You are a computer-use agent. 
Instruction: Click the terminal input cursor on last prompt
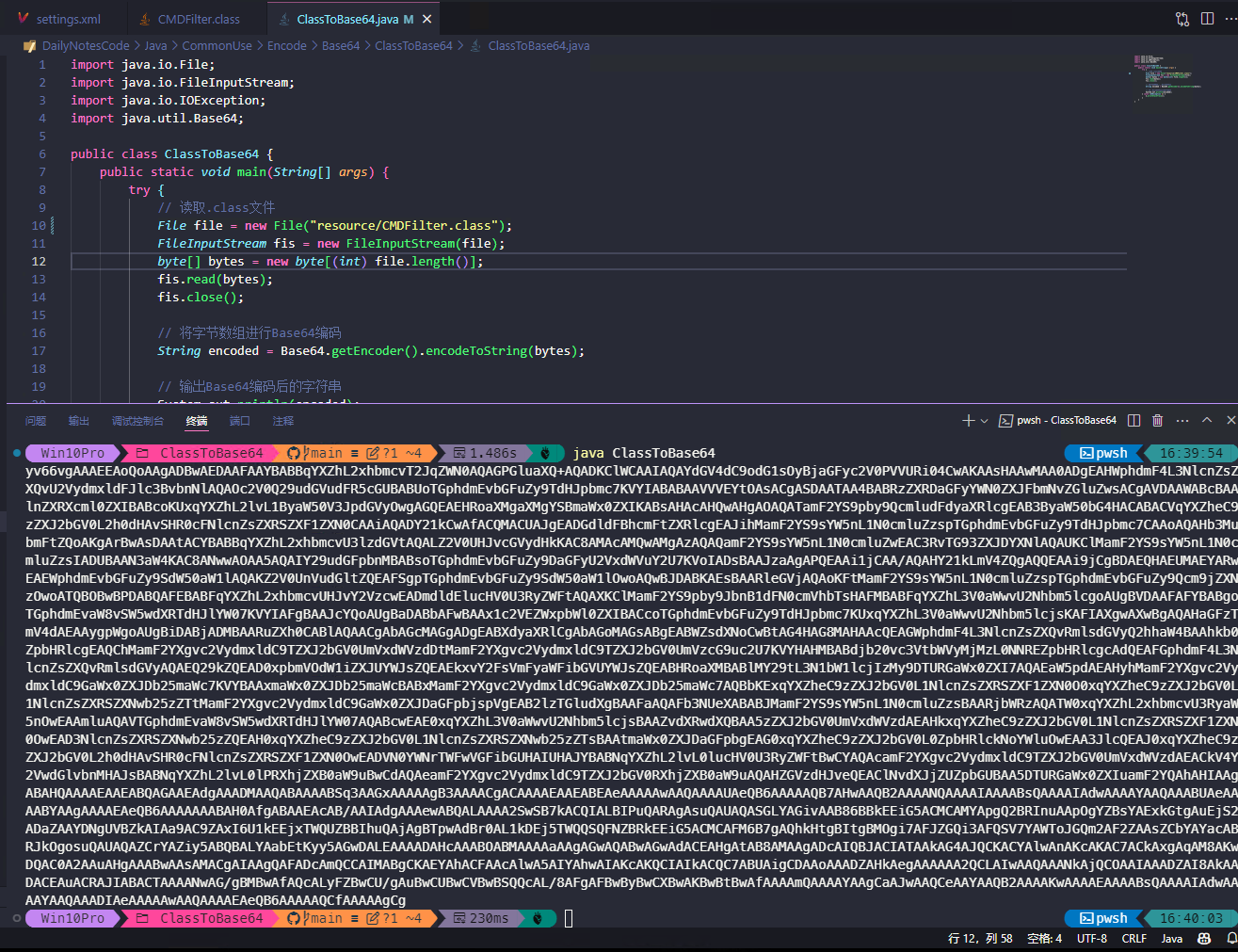click(569, 918)
